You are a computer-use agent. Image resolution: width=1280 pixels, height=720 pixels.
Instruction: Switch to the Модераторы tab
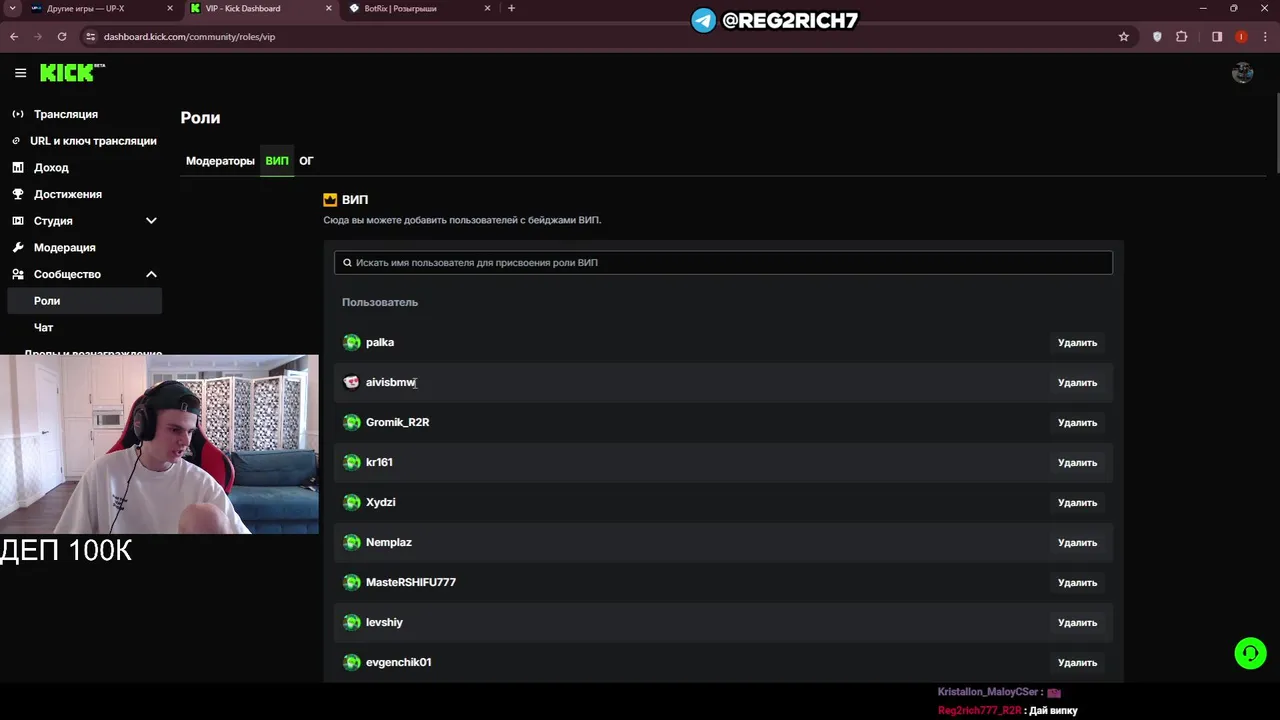(x=220, y=161)
